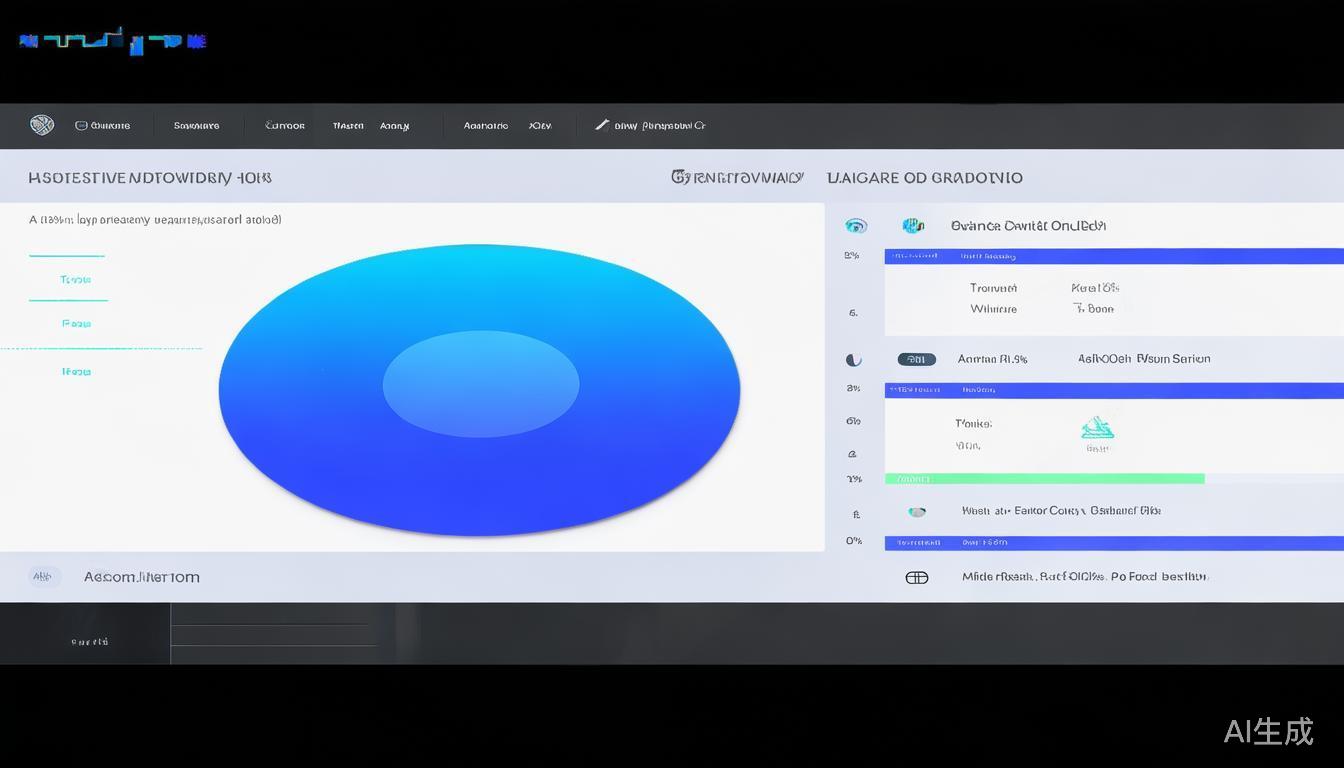Click the grid icon in bottom right row
Screen dimensions: 1344x768
pos(916,577)
